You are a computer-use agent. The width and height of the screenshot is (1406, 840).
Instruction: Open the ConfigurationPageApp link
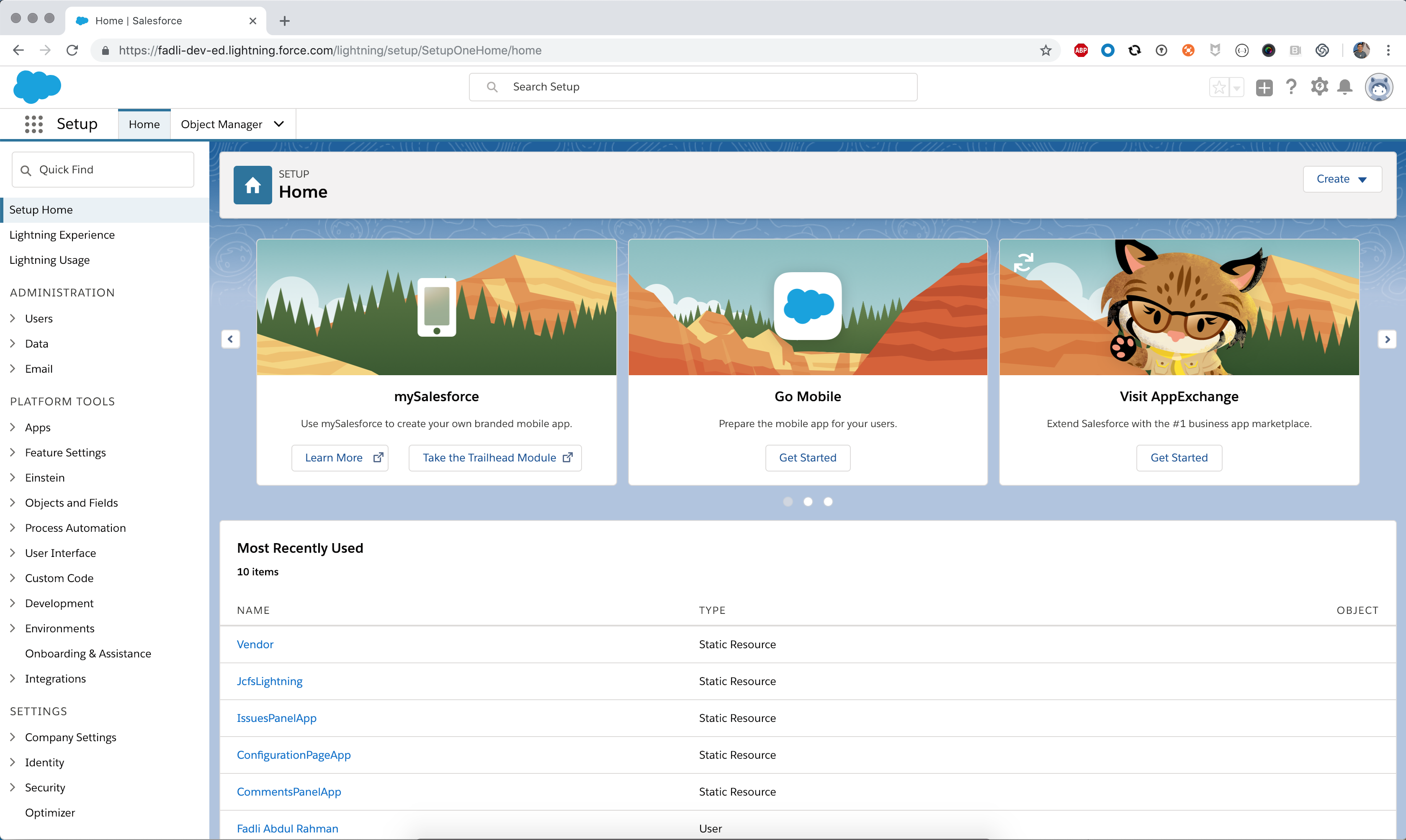294,755
